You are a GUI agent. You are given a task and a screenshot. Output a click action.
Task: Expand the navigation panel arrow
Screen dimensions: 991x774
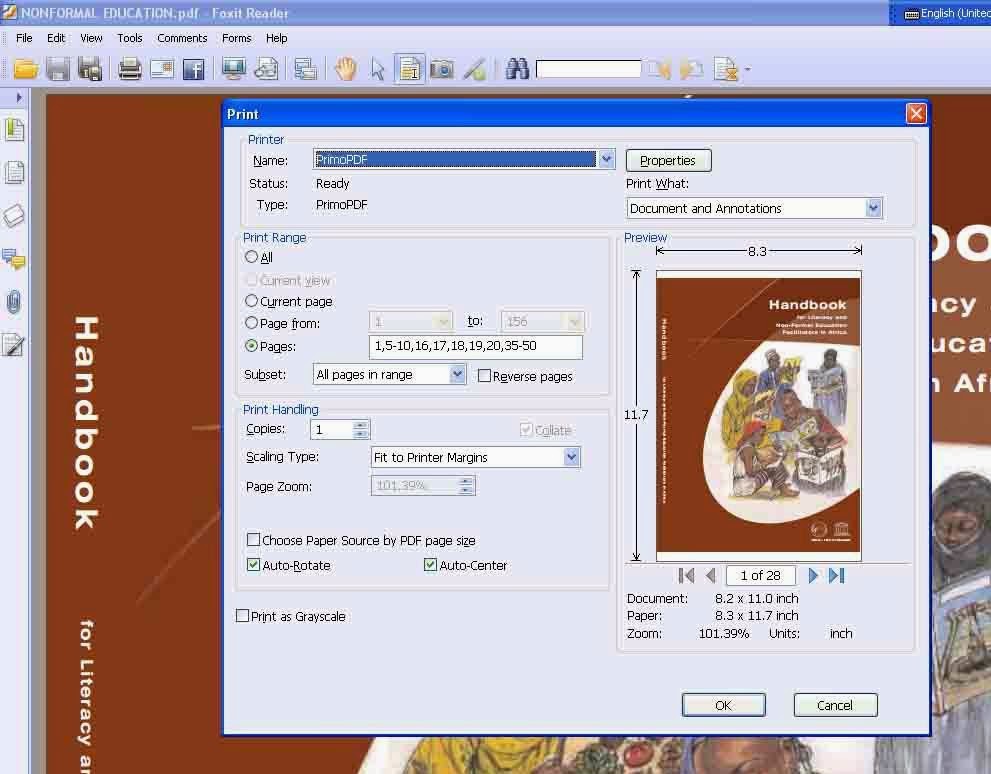(x=19, y=97)
